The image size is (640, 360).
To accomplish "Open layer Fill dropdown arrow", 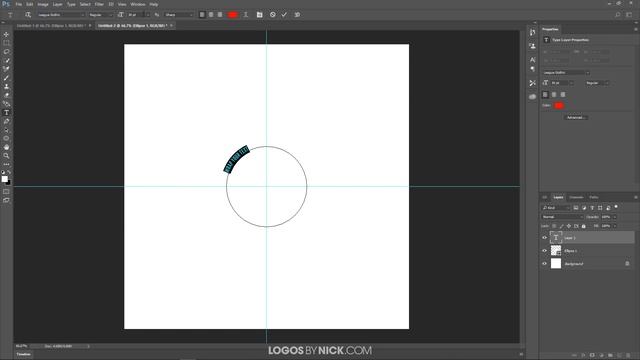I will point(615,226).
